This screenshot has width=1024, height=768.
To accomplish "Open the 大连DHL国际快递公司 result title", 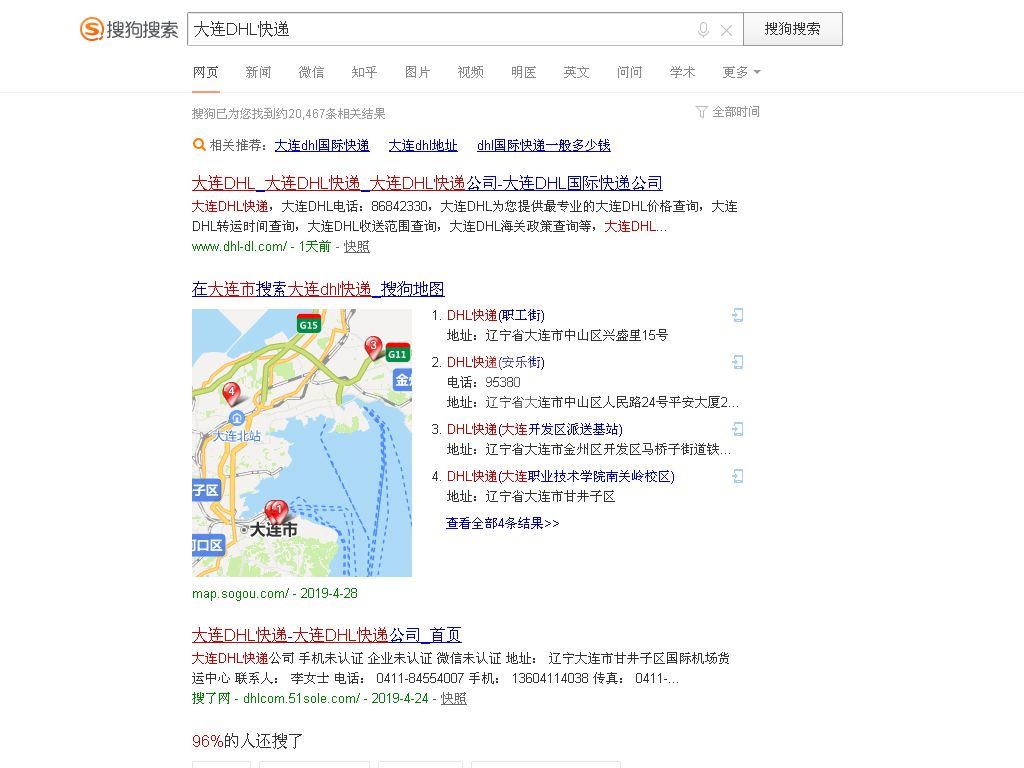I will (x=427, y=183).
